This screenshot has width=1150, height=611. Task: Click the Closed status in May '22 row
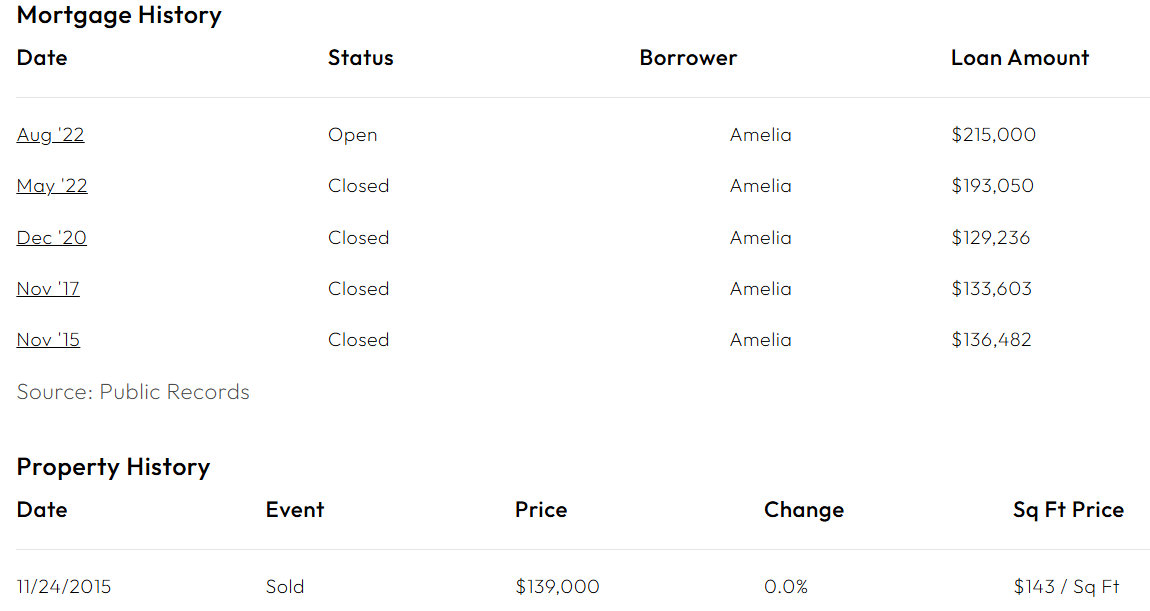pos(358,186)
